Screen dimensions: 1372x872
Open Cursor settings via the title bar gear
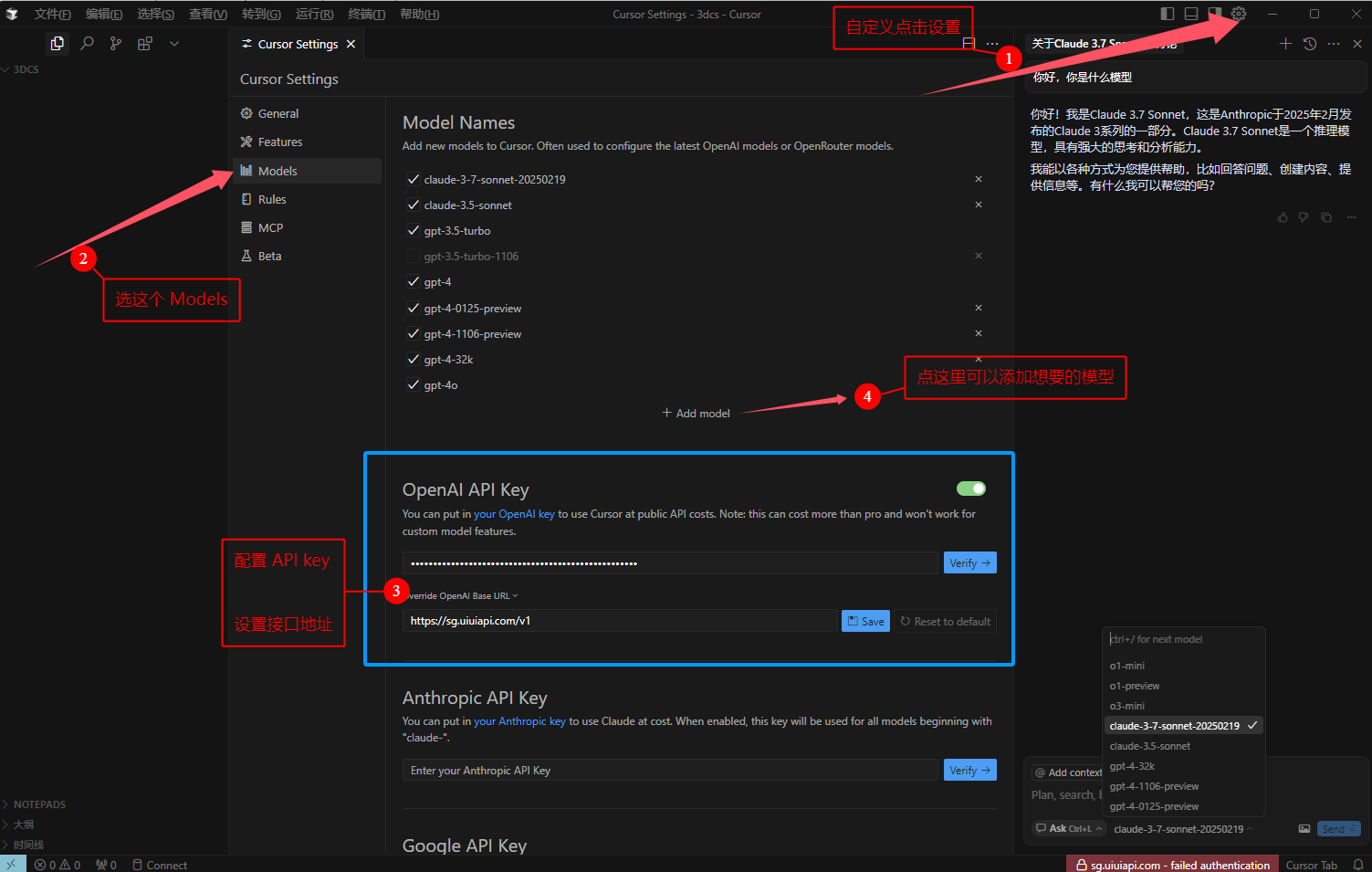pos(1239,14)
